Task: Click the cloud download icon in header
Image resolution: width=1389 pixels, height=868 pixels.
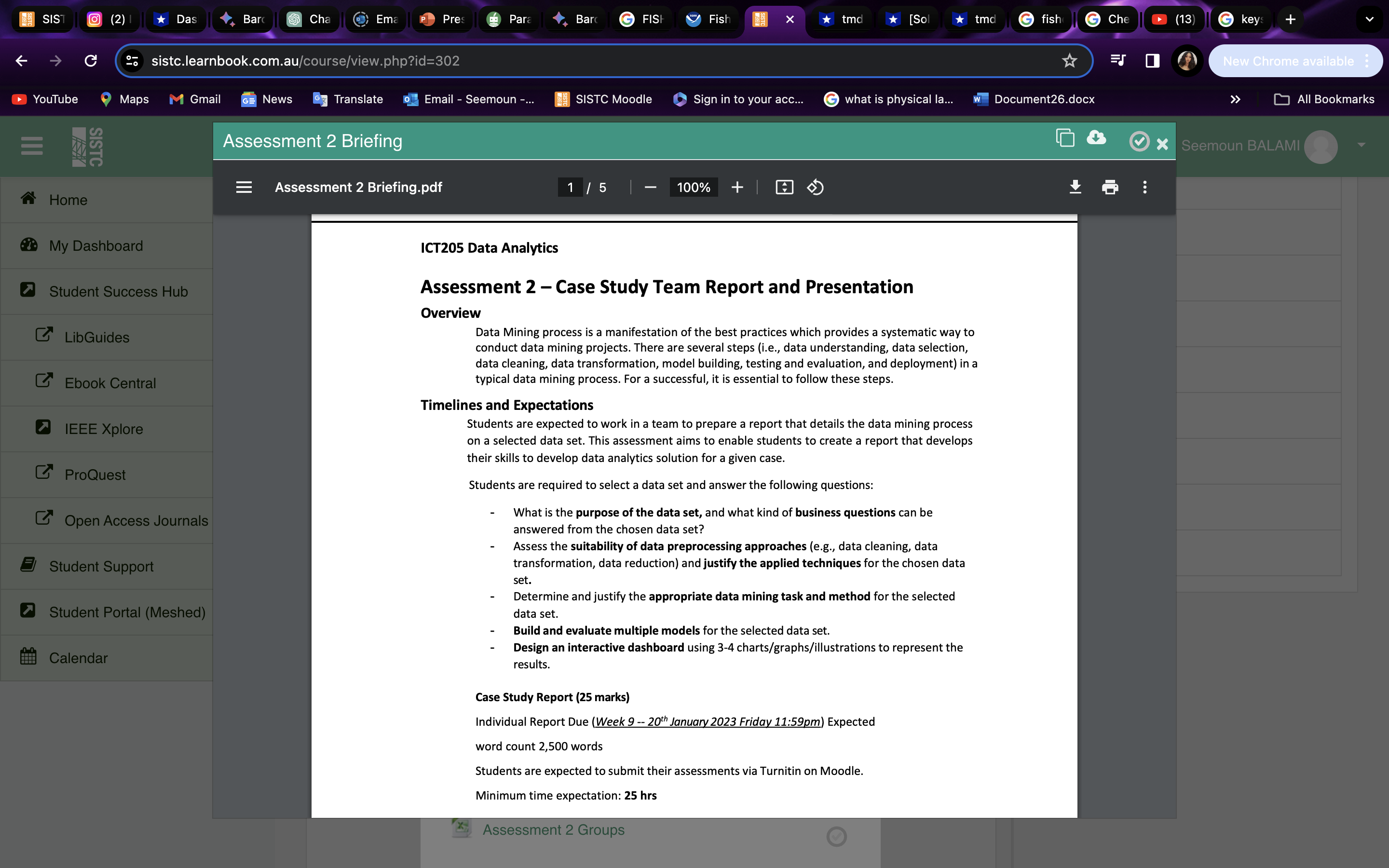Action: tap(1096, 138)
